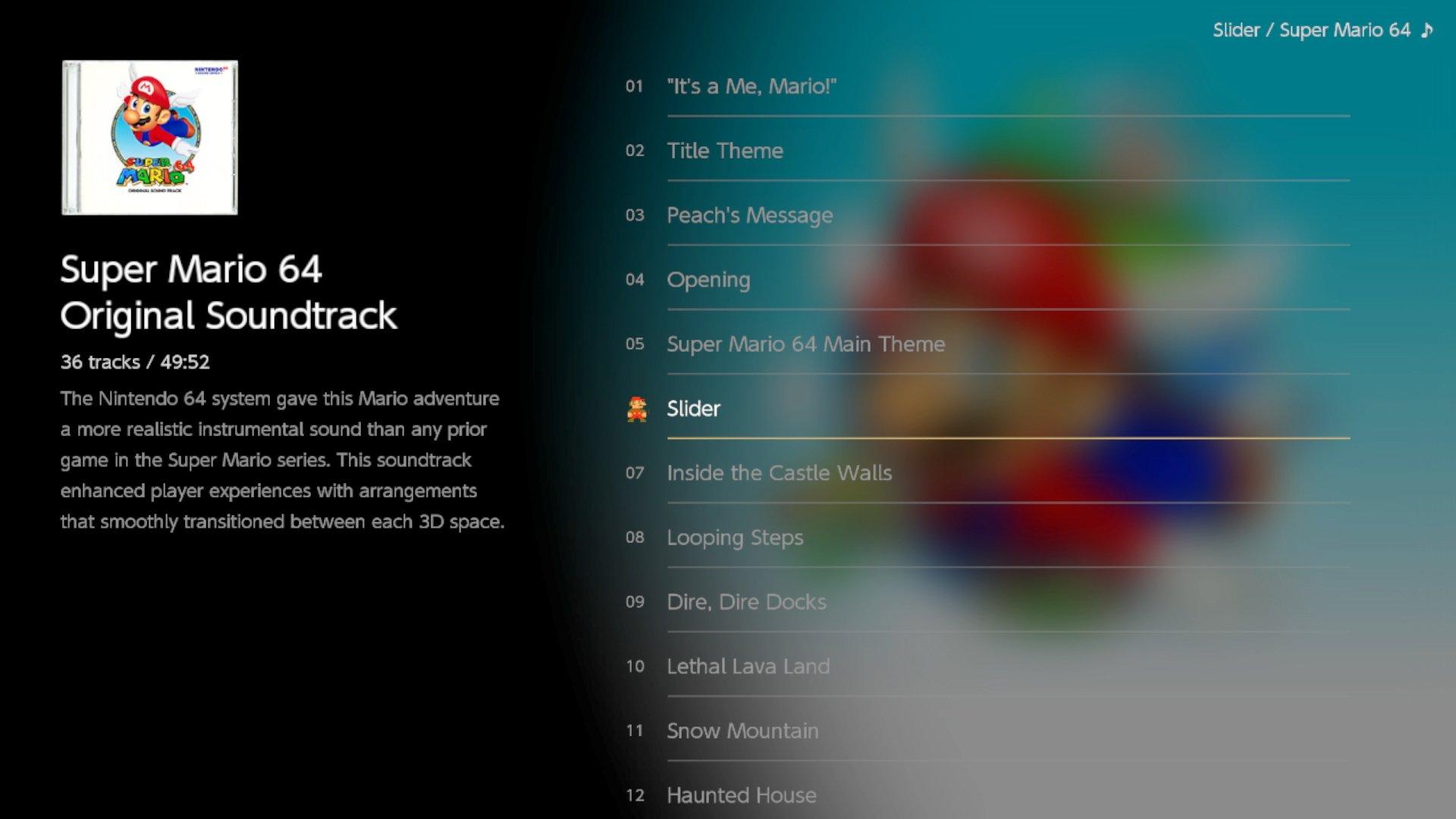The height and width of the screenshot is (819, 1456).
Task: Select track 09 Dire, Dire Docks
Action: coord(745,601)
